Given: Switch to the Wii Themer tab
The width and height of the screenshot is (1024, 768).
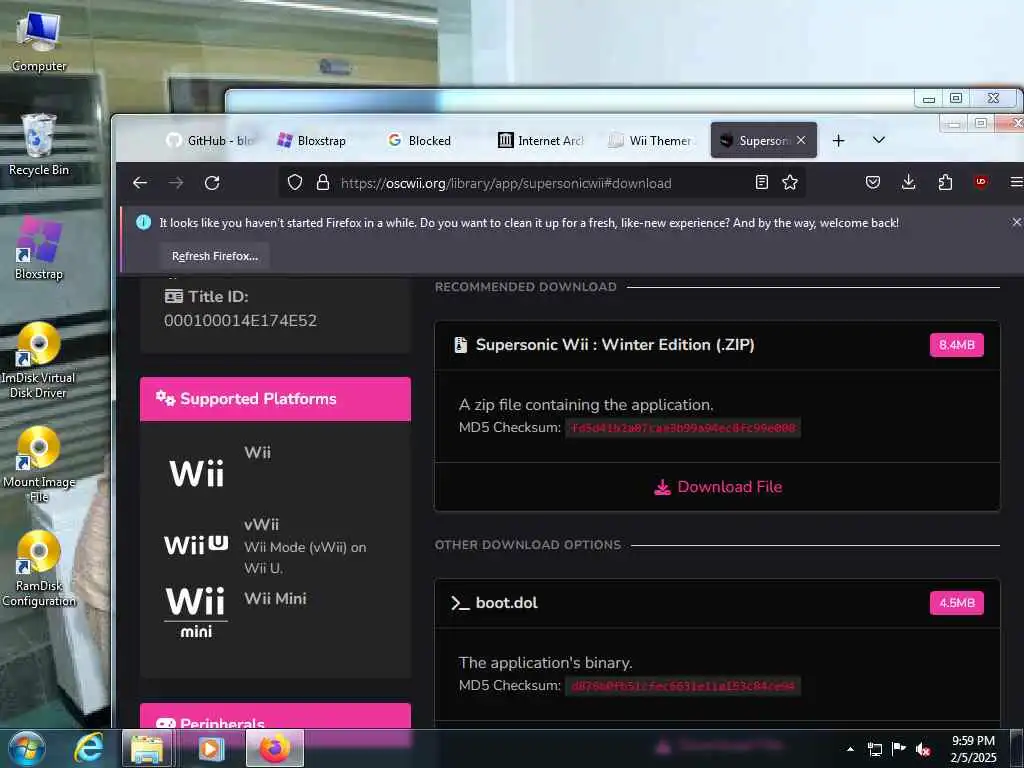Looking at the screenshot, I should [x=650, y=140].
